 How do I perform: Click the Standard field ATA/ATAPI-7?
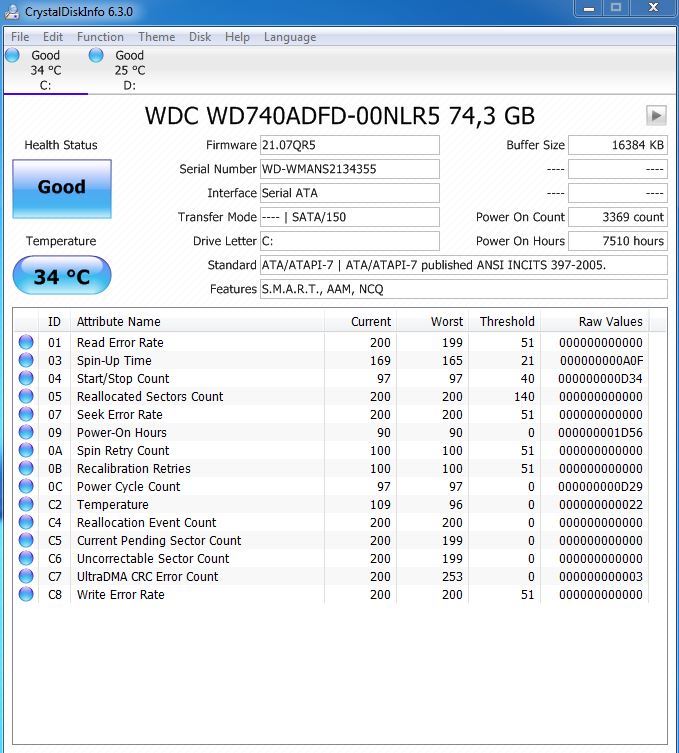[x=464, y=265]
